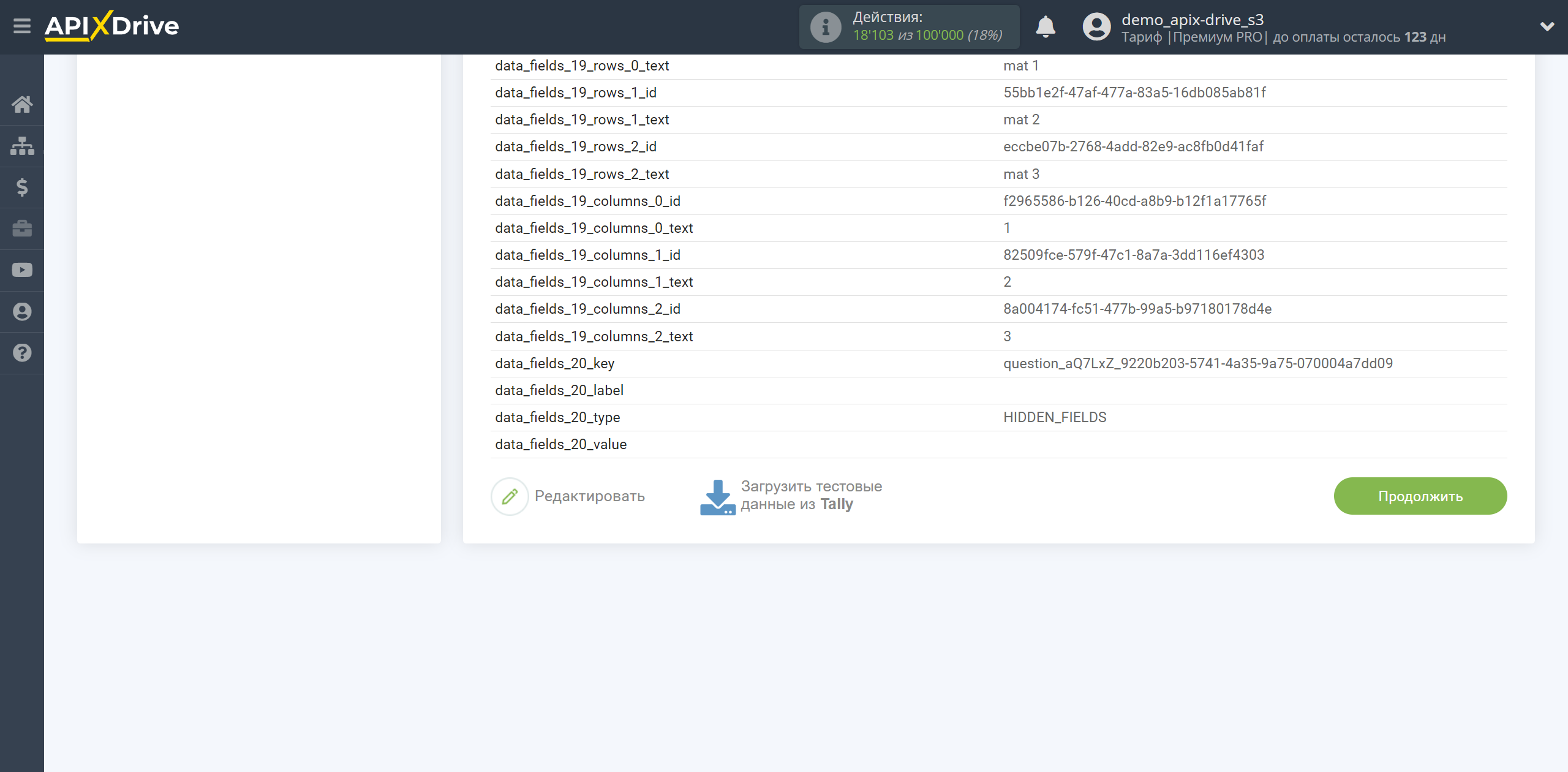Select the value mat 3
Image resolution: width=1568 pixels, height=772 pixels.
click(x=1021, y=174)
